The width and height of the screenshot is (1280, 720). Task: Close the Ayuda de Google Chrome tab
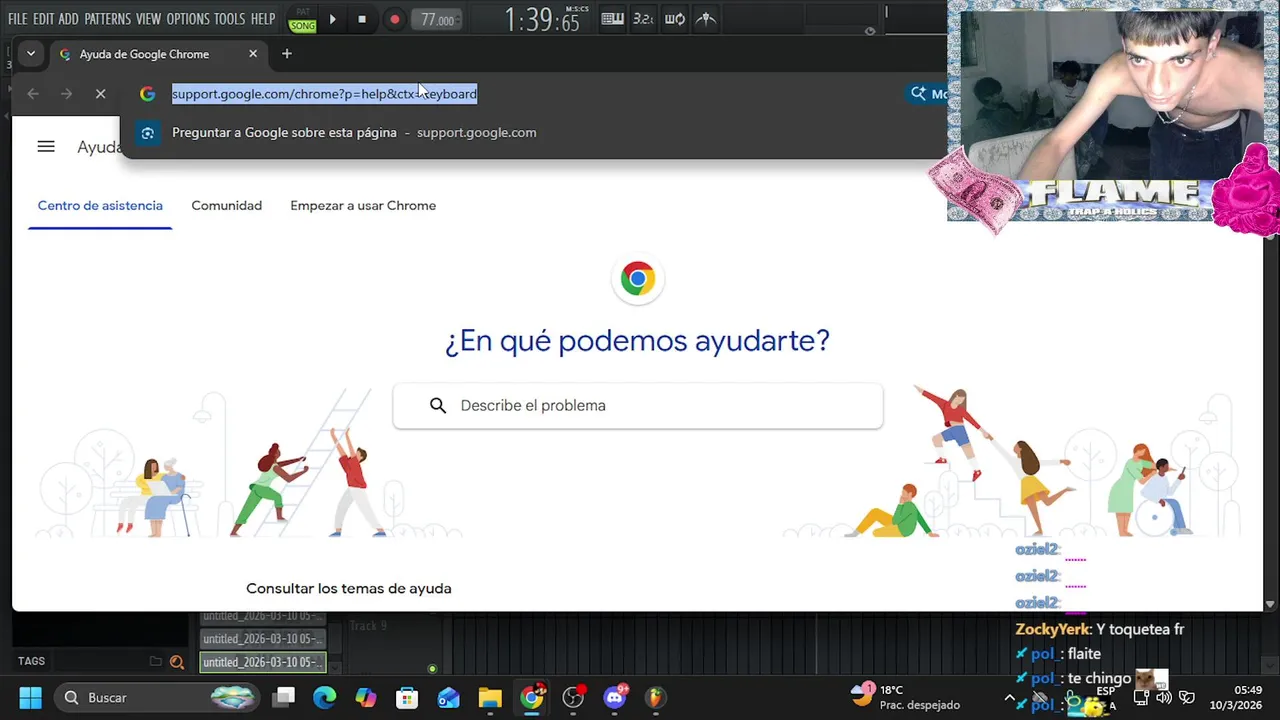(253, 54)
